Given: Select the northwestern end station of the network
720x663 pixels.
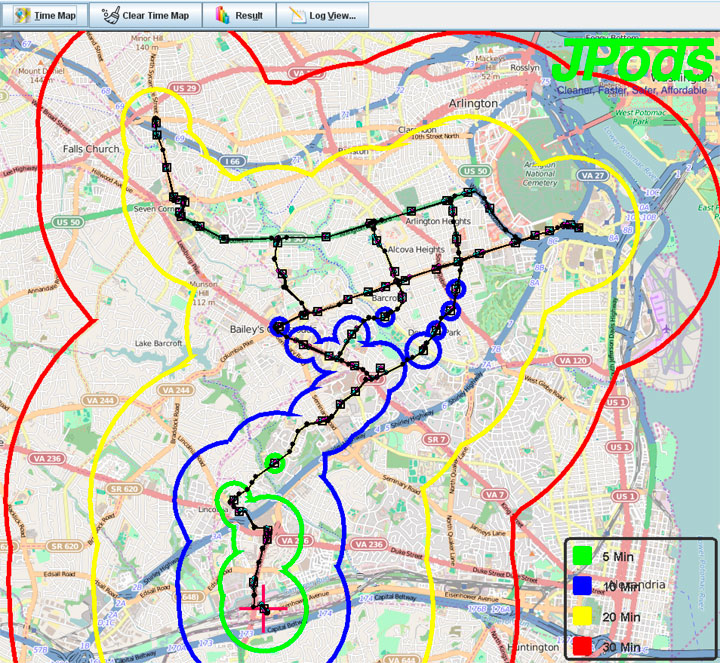Looking at the screenshot, I should tap(157, 123).
